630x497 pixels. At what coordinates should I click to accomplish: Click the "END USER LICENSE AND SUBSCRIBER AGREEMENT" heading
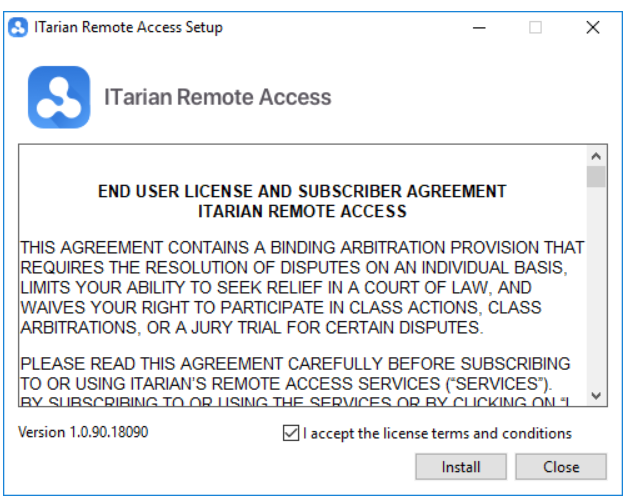pyautogui.click(x=302, y=191)
